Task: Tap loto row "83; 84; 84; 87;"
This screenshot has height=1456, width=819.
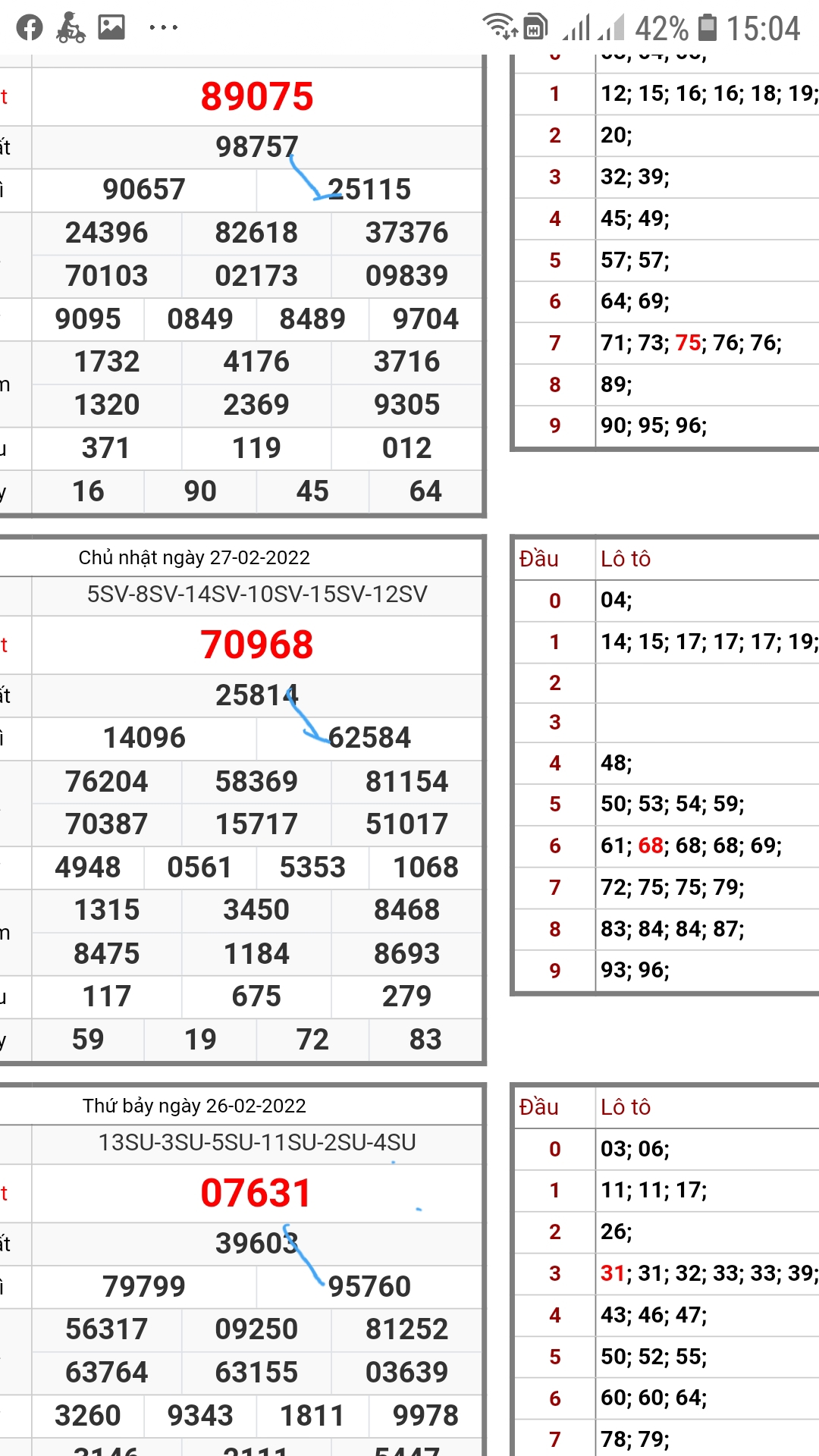Action: [x=673, y=930]
